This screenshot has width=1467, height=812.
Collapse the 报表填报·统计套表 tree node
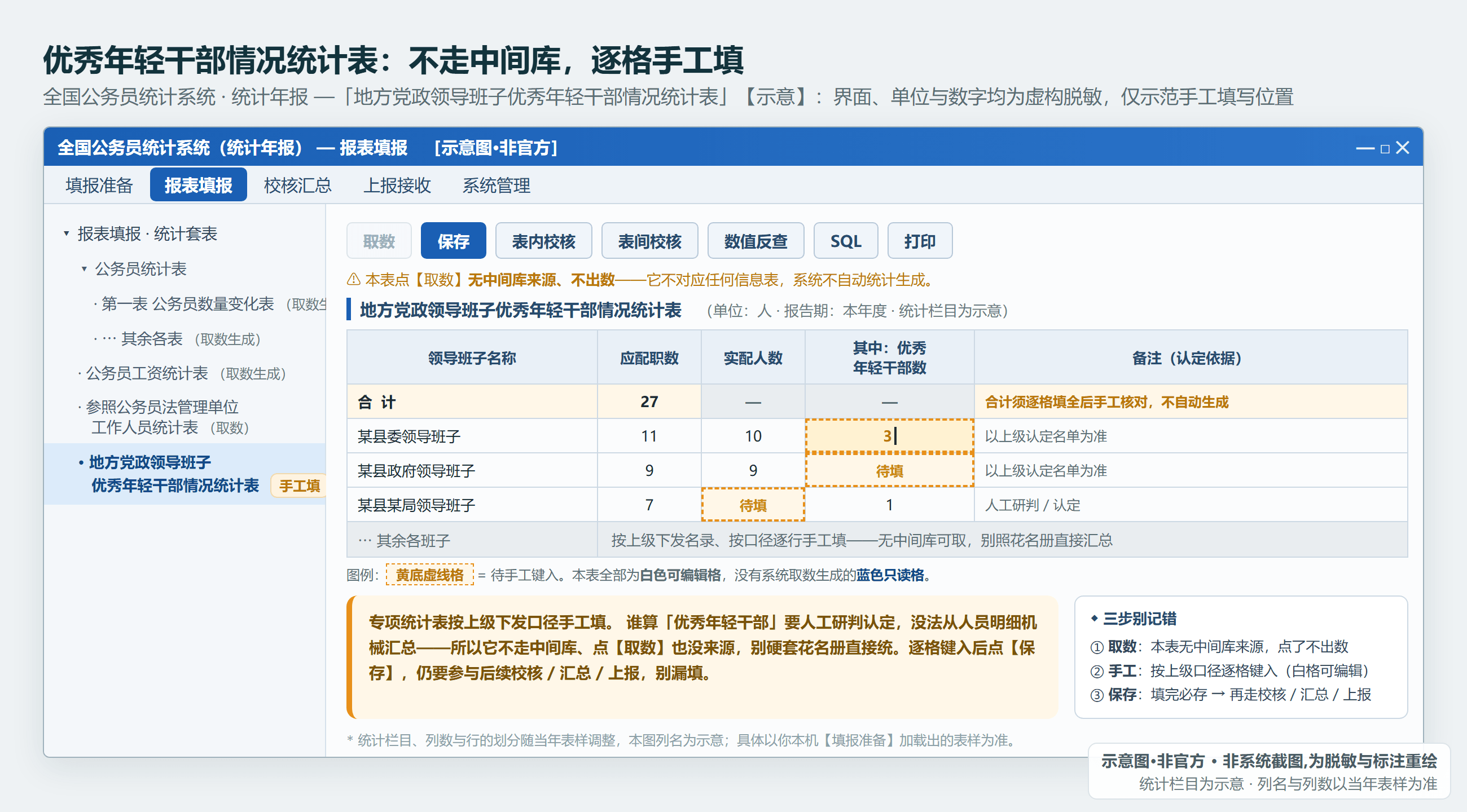(67, 234)
